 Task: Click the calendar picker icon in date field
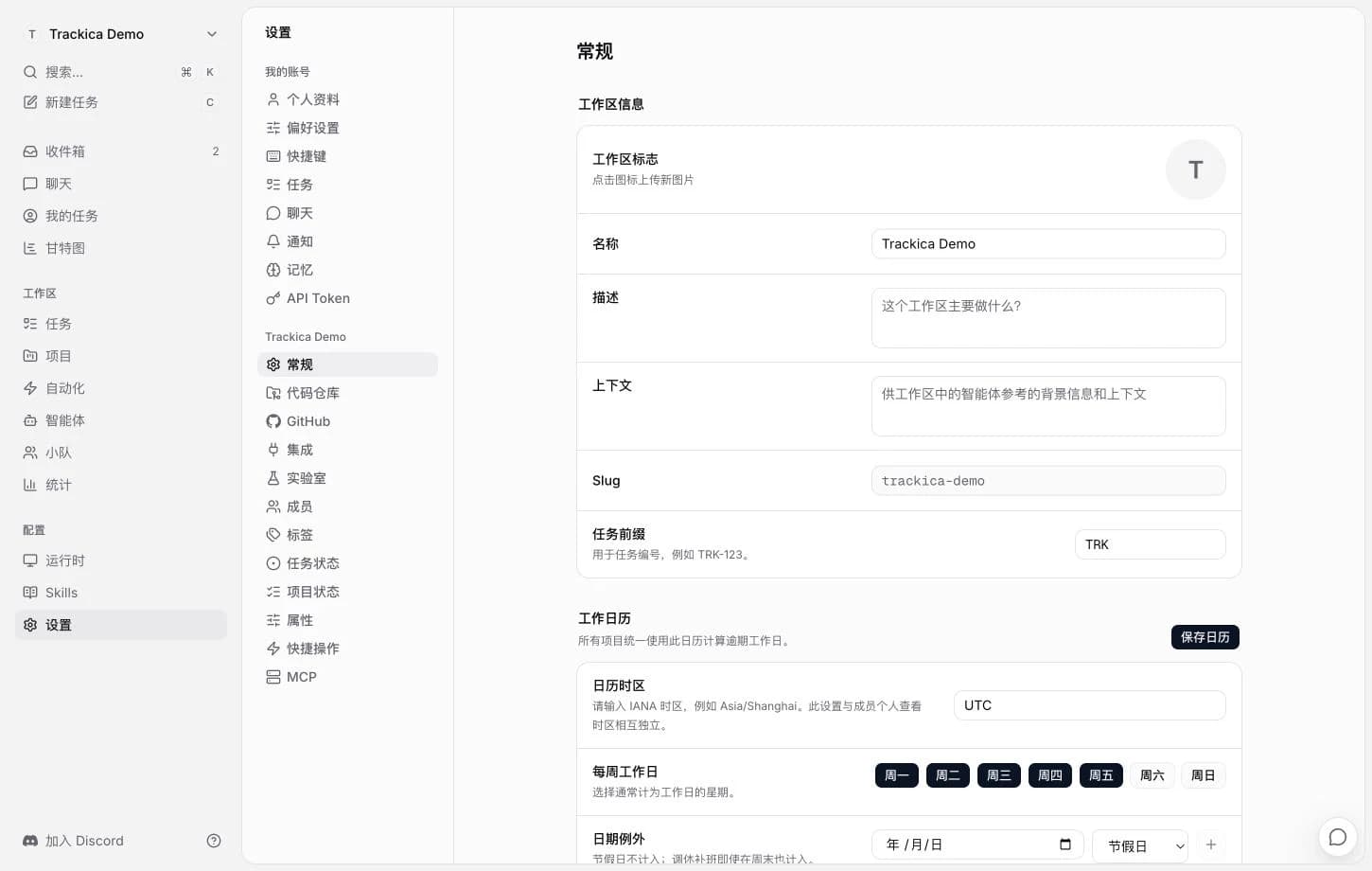[1065, 844]
